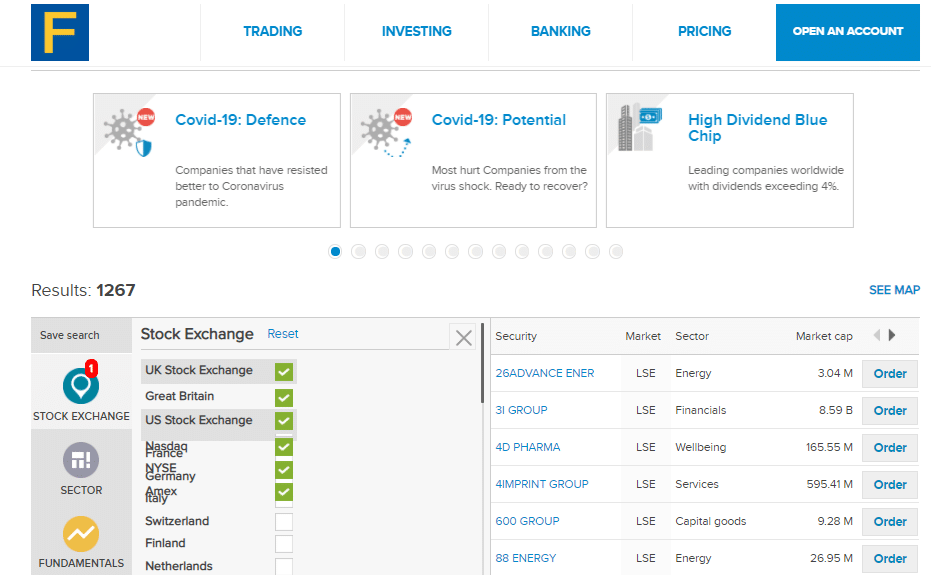Click the Results: 1267 count

pos(83,290)
